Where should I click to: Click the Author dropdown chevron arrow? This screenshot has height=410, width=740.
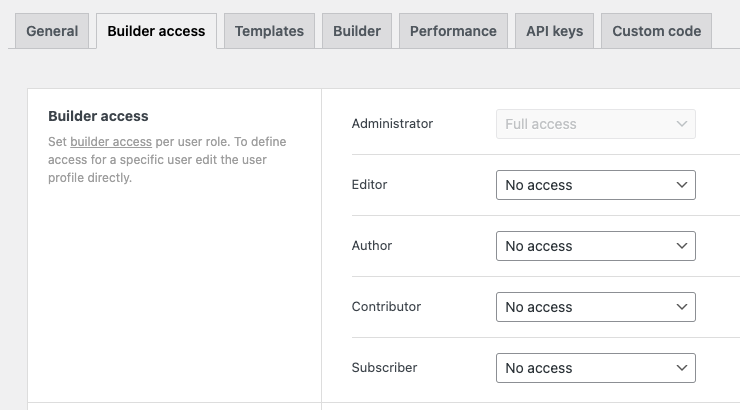pyautogui.click(x=681, y=246)
